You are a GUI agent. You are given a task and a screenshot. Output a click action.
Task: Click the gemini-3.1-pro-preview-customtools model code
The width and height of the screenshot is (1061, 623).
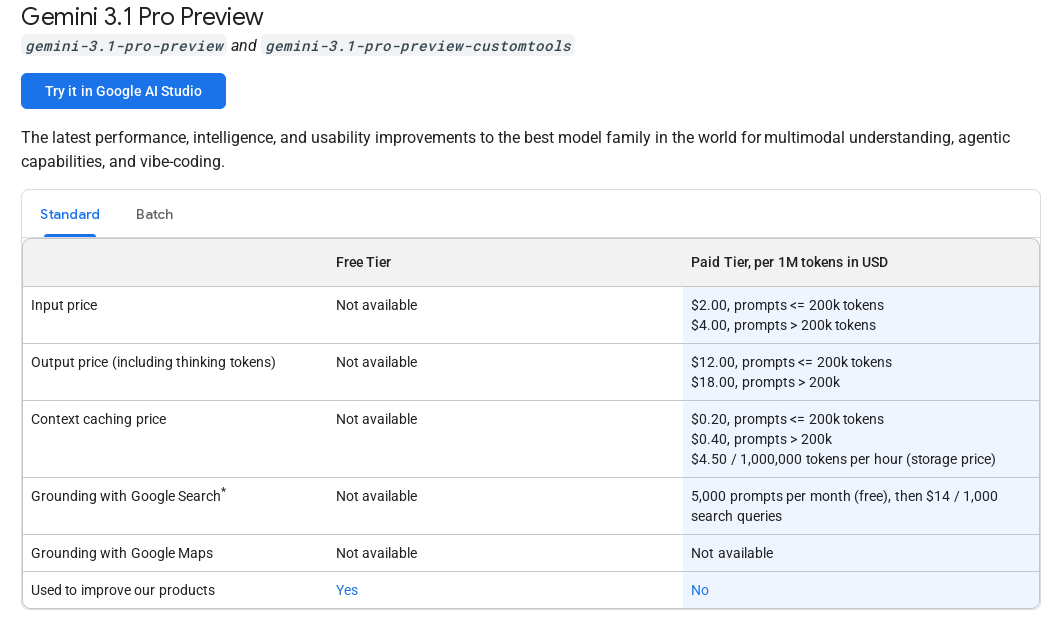(418, 46)
